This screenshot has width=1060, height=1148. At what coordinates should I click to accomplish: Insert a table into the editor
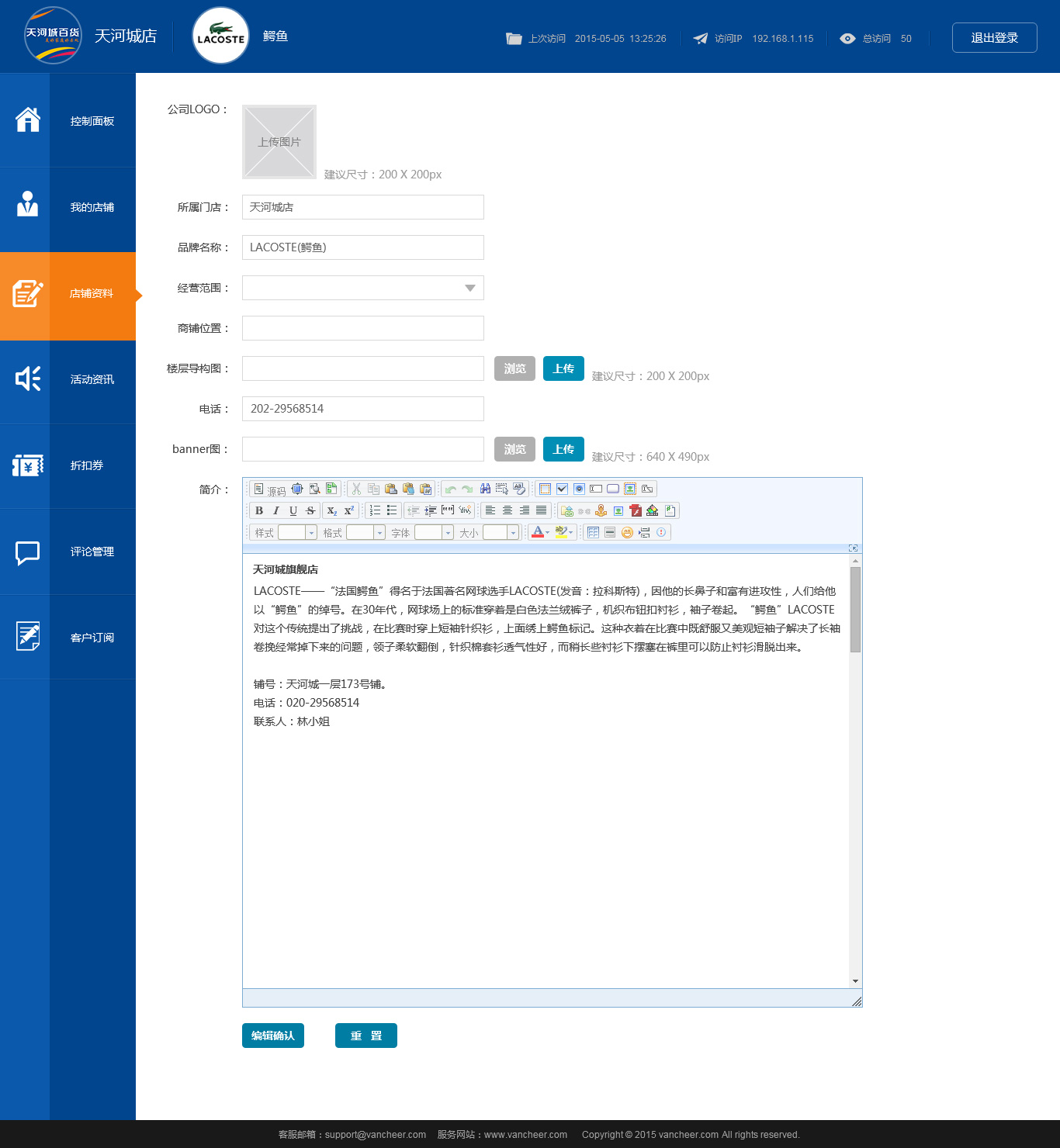click(593, 532)
